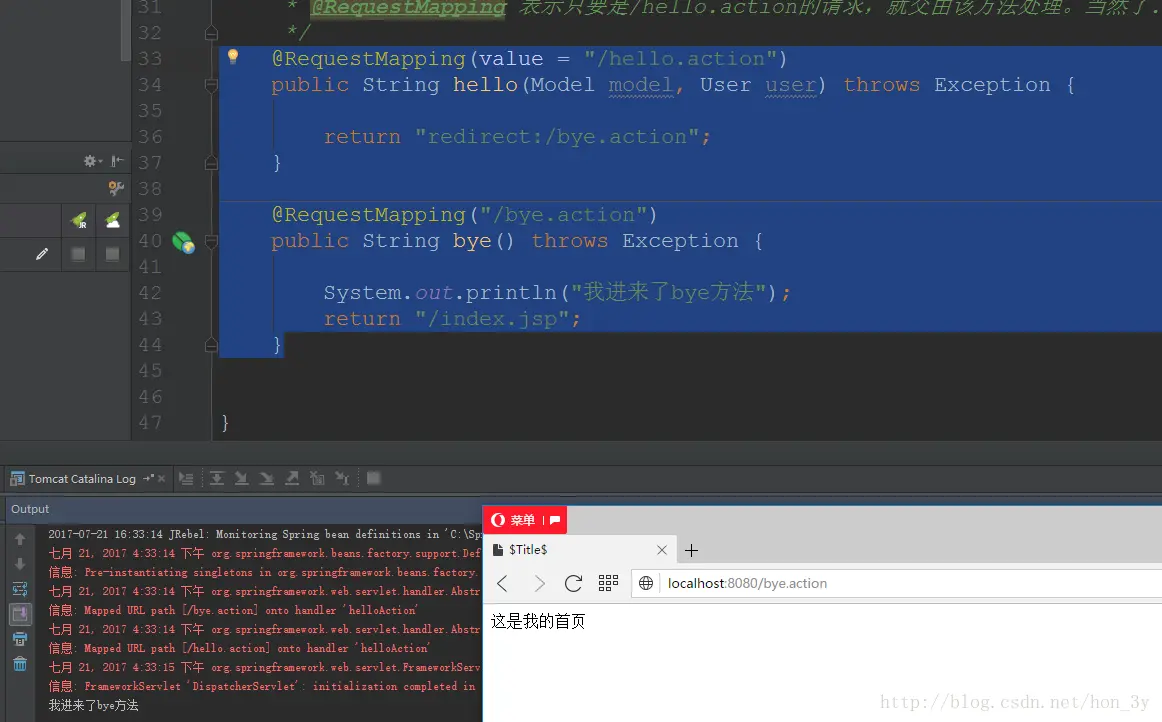Click "redirect:/bye.action" string on line 36

(x=556, y=137)
